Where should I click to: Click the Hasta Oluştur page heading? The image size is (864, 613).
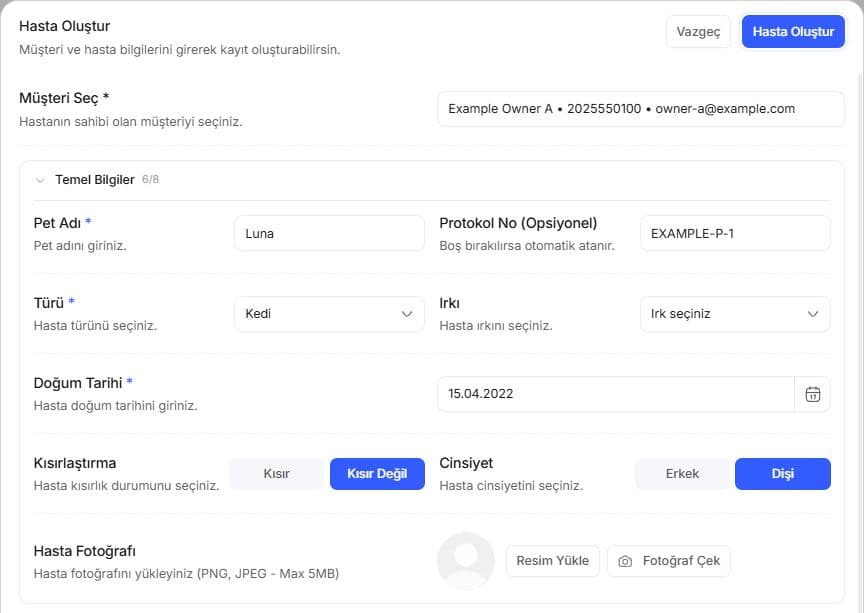(64, 26)
